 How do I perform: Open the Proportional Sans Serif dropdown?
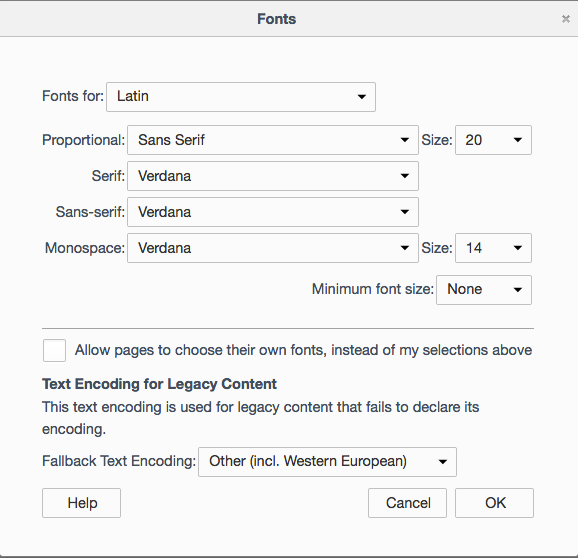(273, 140)
